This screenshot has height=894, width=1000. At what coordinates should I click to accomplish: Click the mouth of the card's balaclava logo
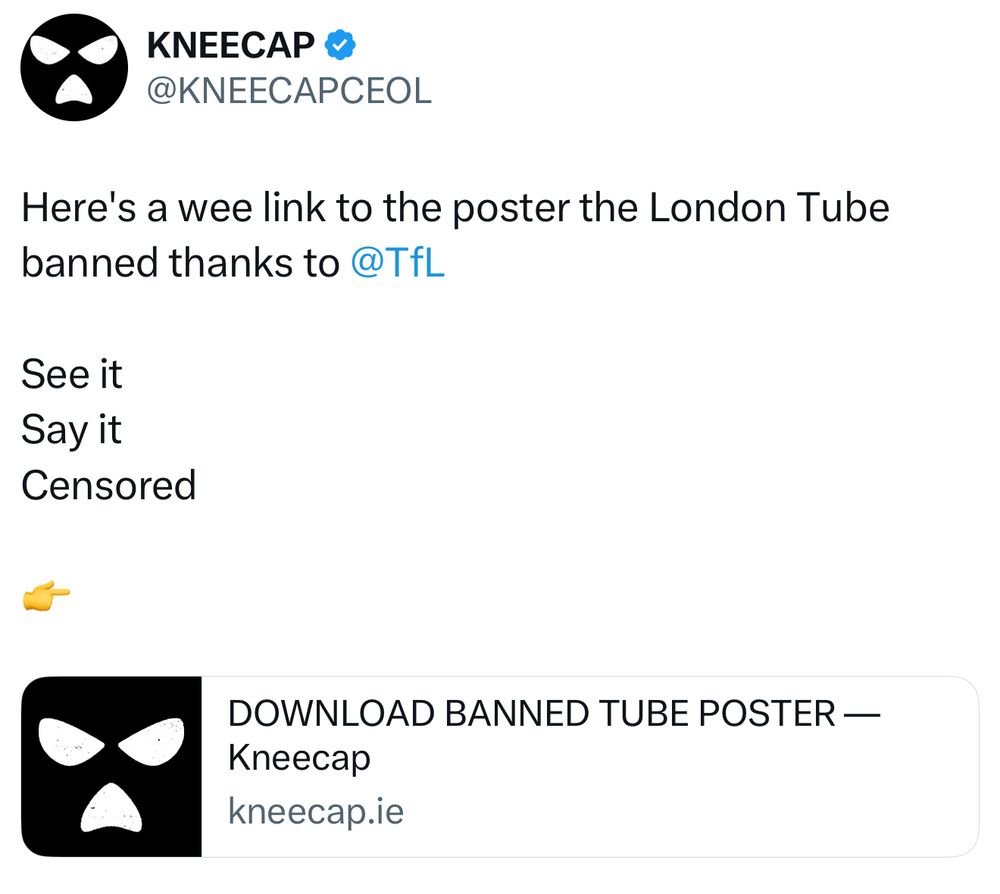pos(113,808)
